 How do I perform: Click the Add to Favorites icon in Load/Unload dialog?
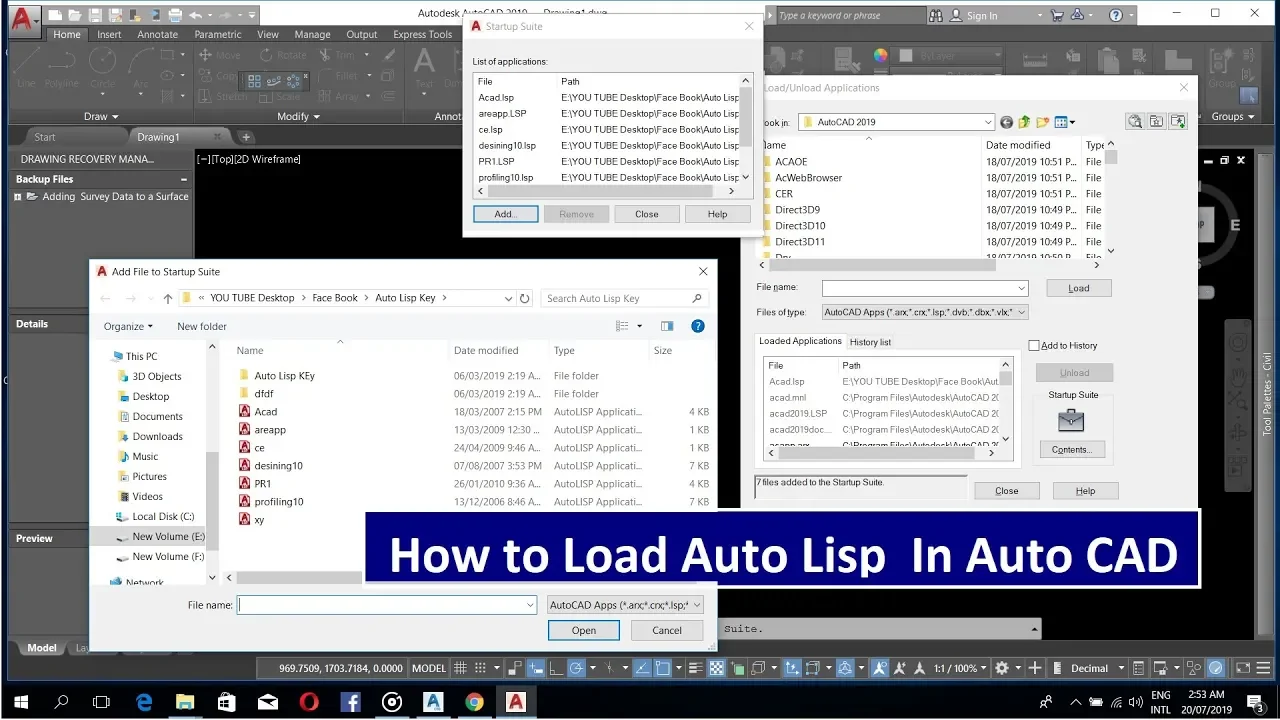pos(1178,121)
